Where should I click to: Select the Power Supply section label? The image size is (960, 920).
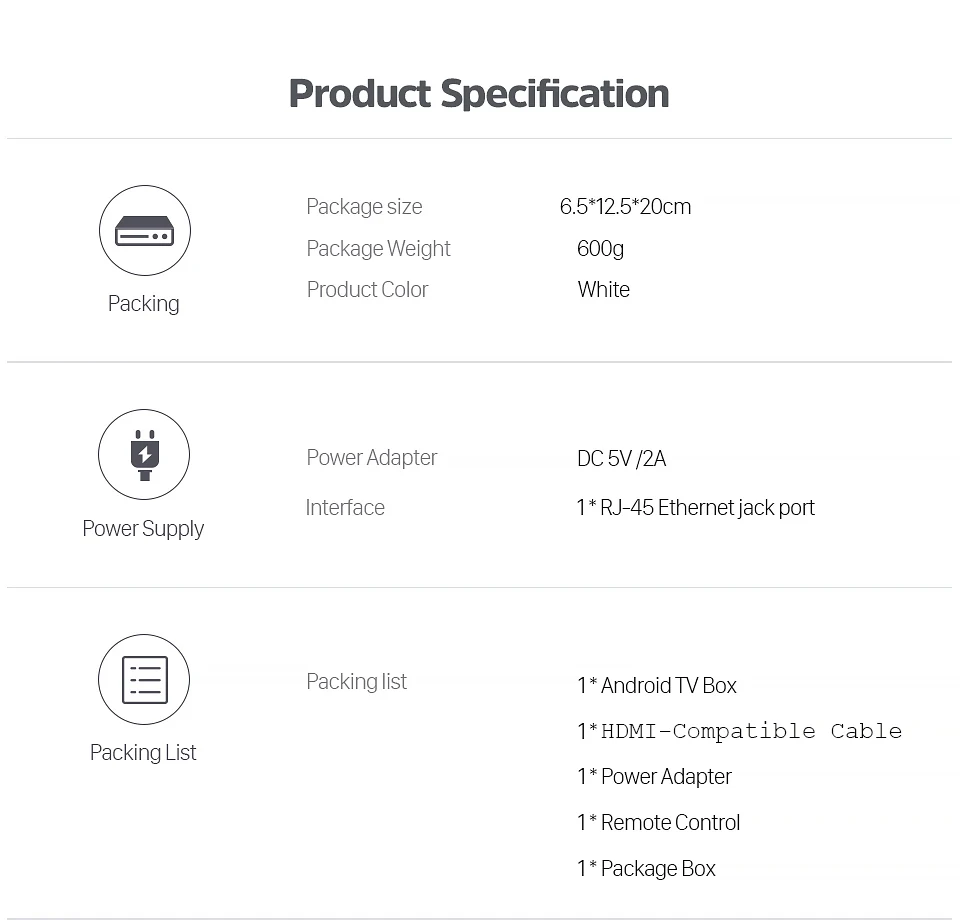pyautogui.click(x=143, y=529)
